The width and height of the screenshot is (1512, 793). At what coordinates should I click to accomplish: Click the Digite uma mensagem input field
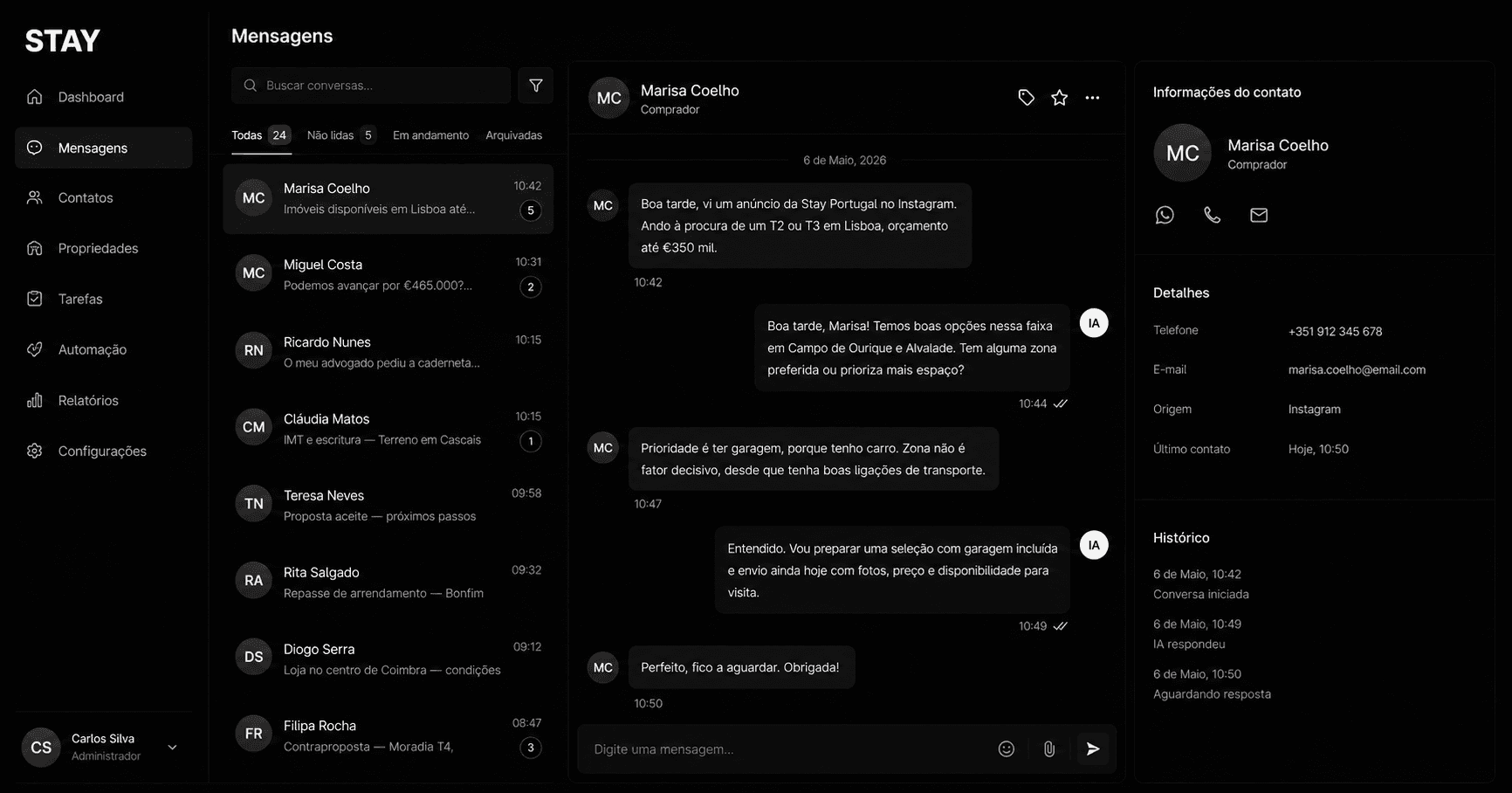[x=786, y=748]
